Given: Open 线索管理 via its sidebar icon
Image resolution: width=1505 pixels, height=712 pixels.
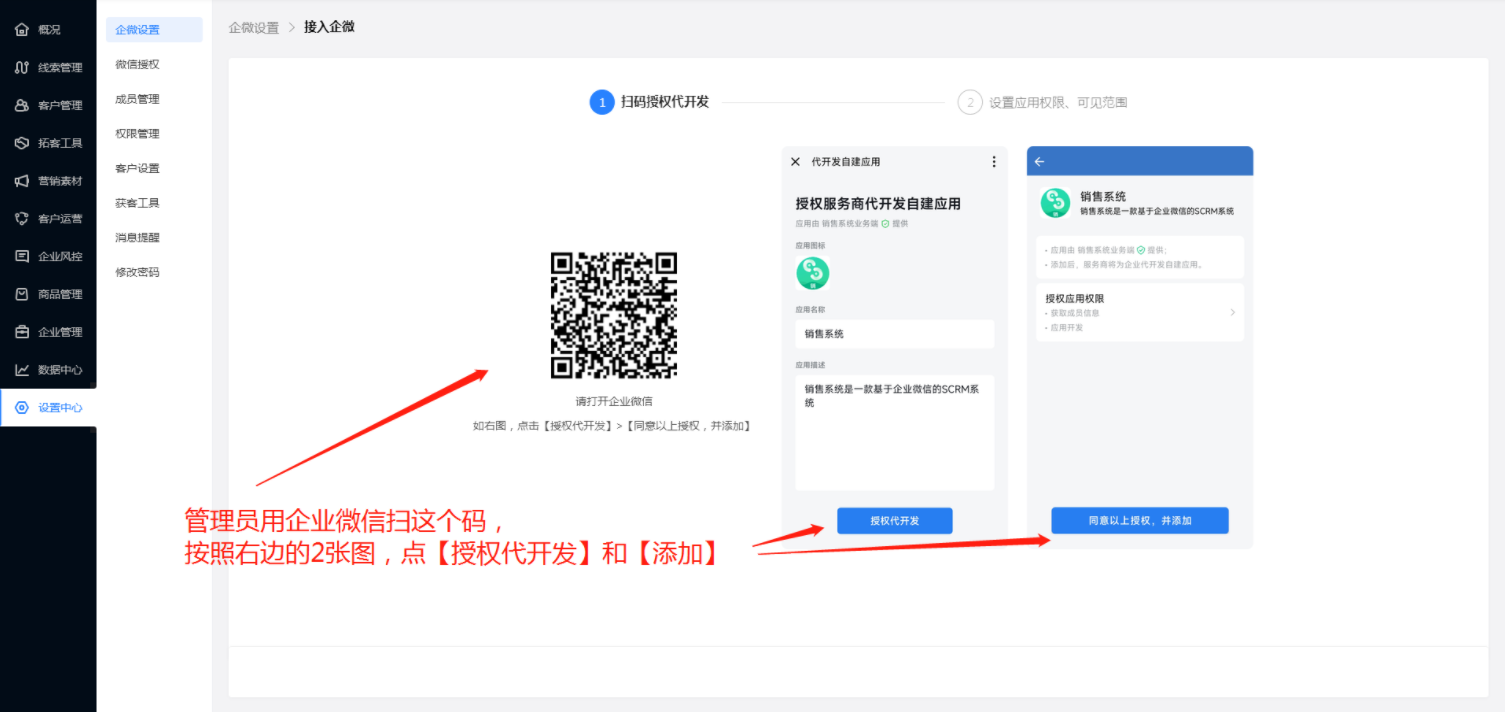Looking at the screenshot, I should [x=22, y=68].
